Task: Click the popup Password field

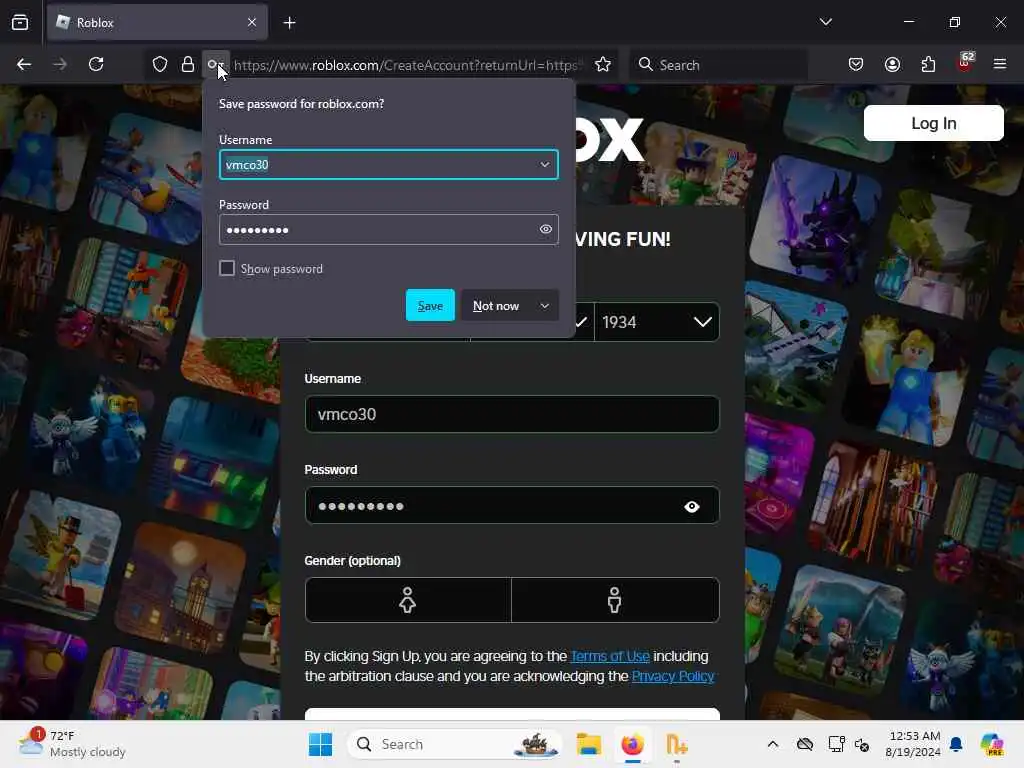Action: pyautogui.click(x=389, y=229)
